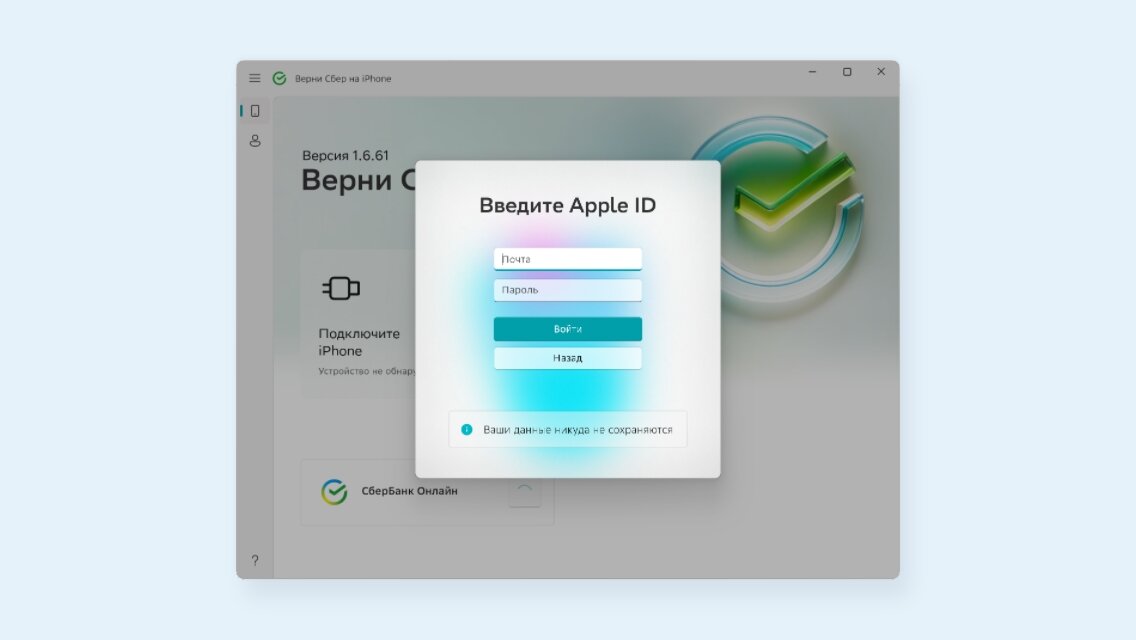Click the Sber logo in title bar
The image size is (1136, 640).
[279, 78]
